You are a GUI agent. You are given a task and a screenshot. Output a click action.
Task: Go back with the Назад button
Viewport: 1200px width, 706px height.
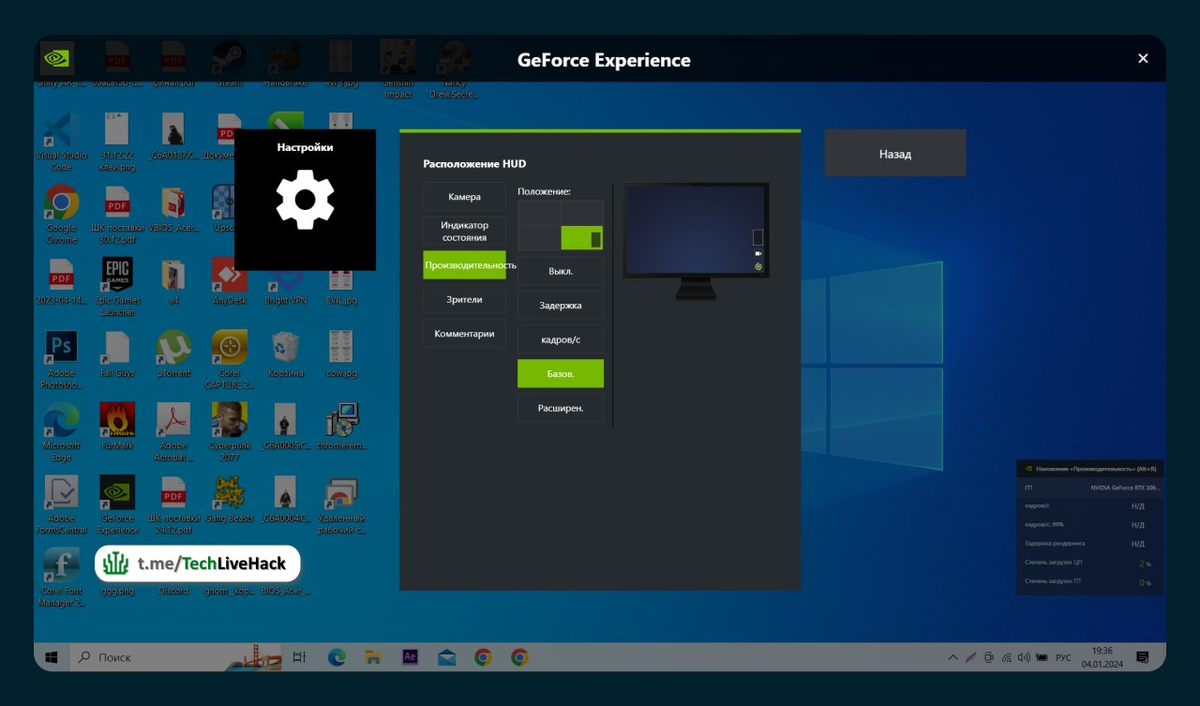895,154
